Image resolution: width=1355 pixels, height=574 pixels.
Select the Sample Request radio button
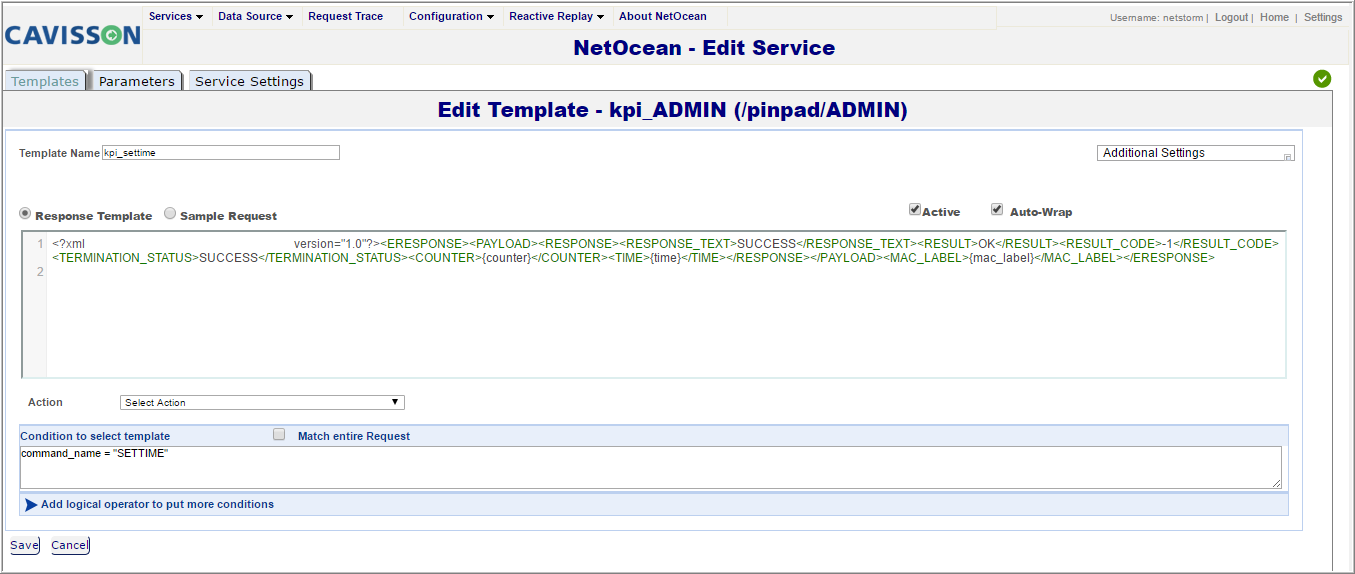coord(170,213)
